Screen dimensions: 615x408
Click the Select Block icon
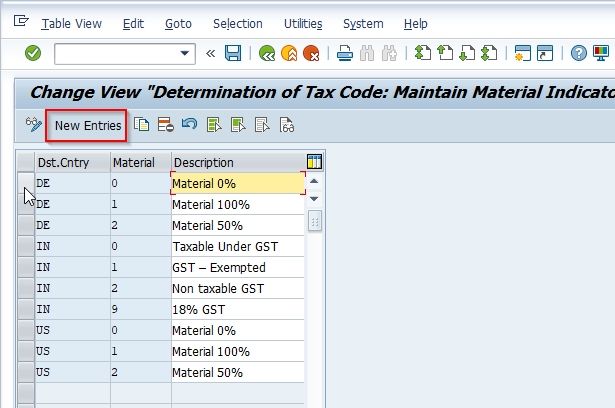tap(238, 125)
